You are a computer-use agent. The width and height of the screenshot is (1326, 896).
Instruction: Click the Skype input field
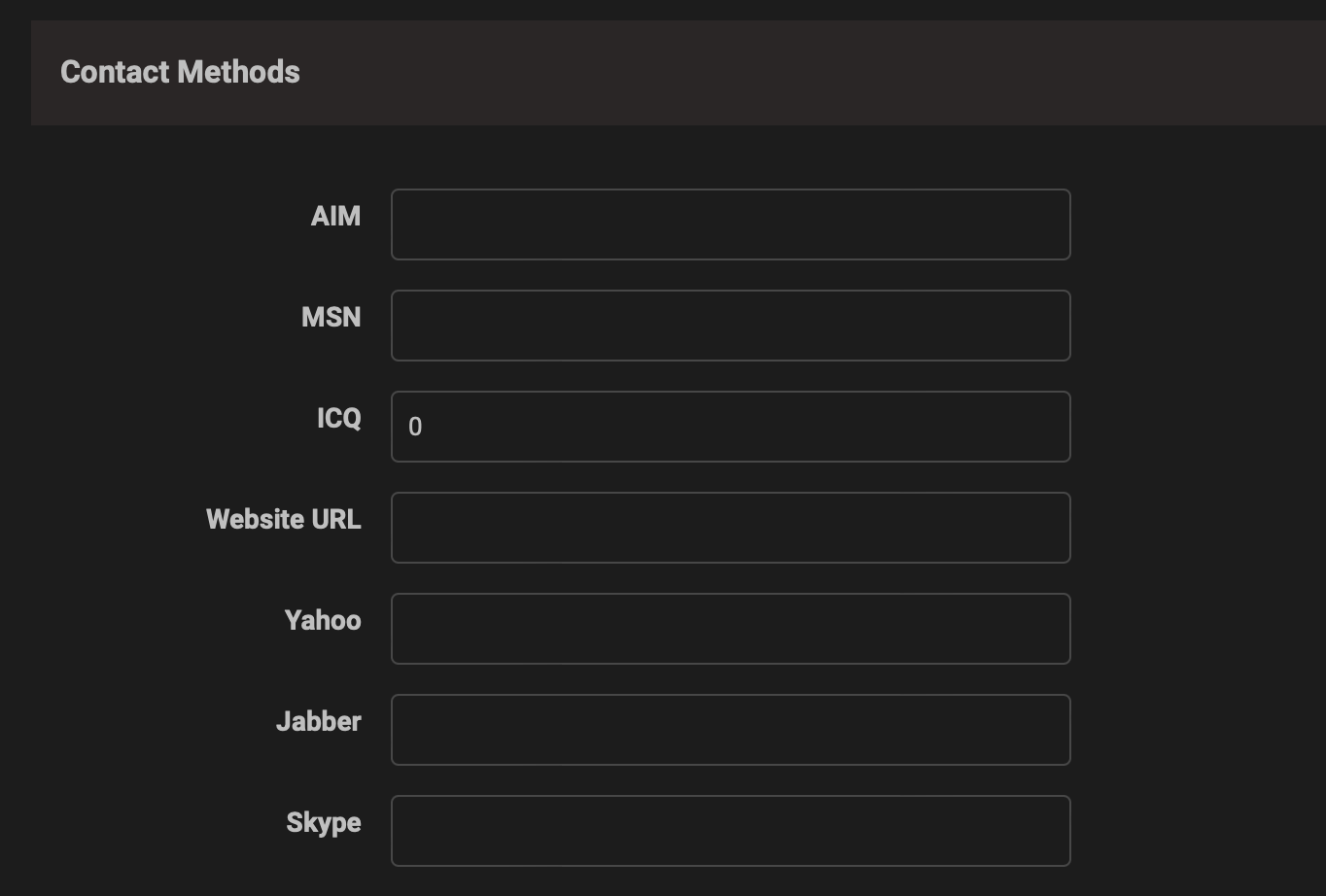pyautogui.click(x=730, y=831)
